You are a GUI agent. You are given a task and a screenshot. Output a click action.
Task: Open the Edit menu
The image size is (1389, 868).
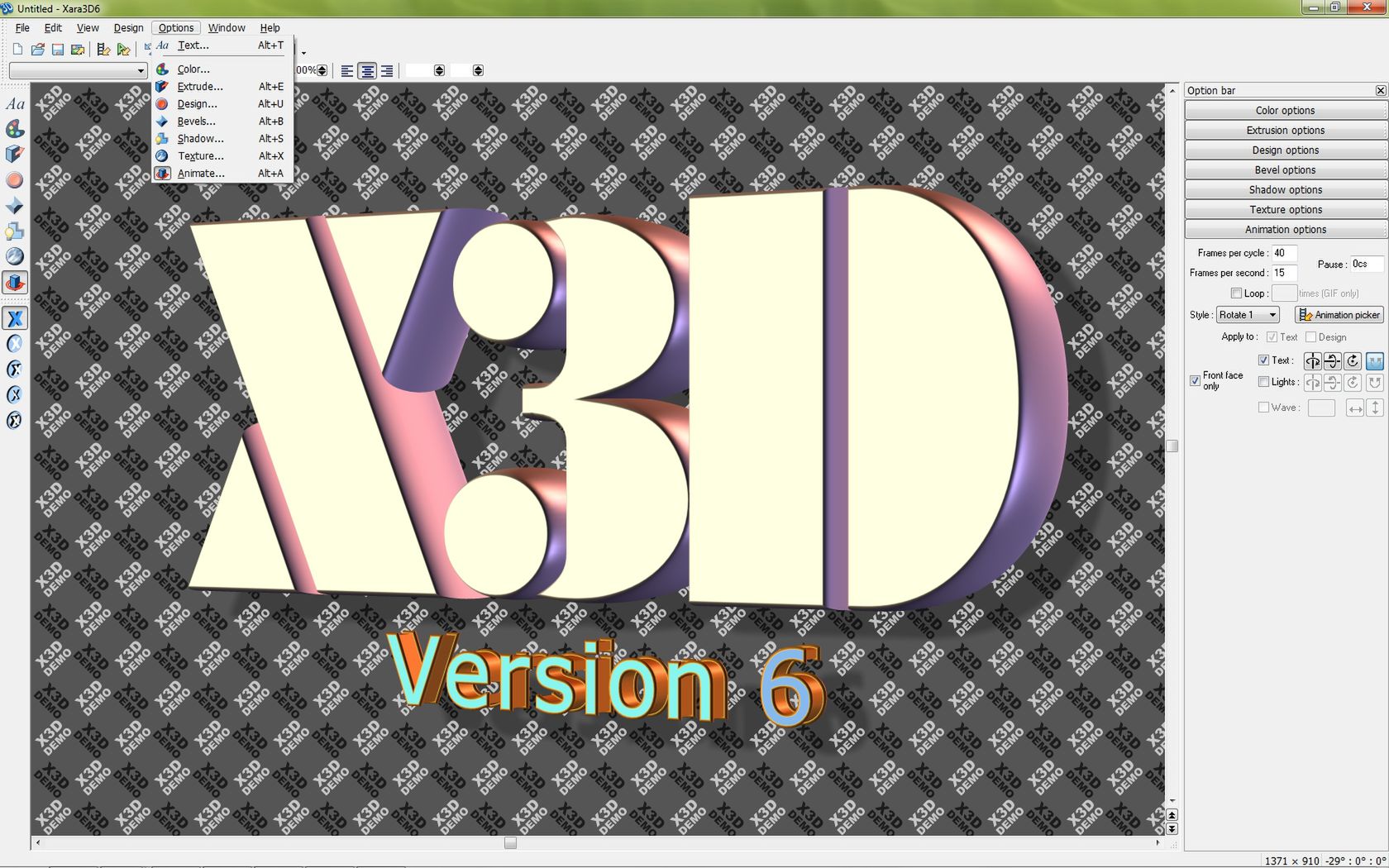point(53,28)
